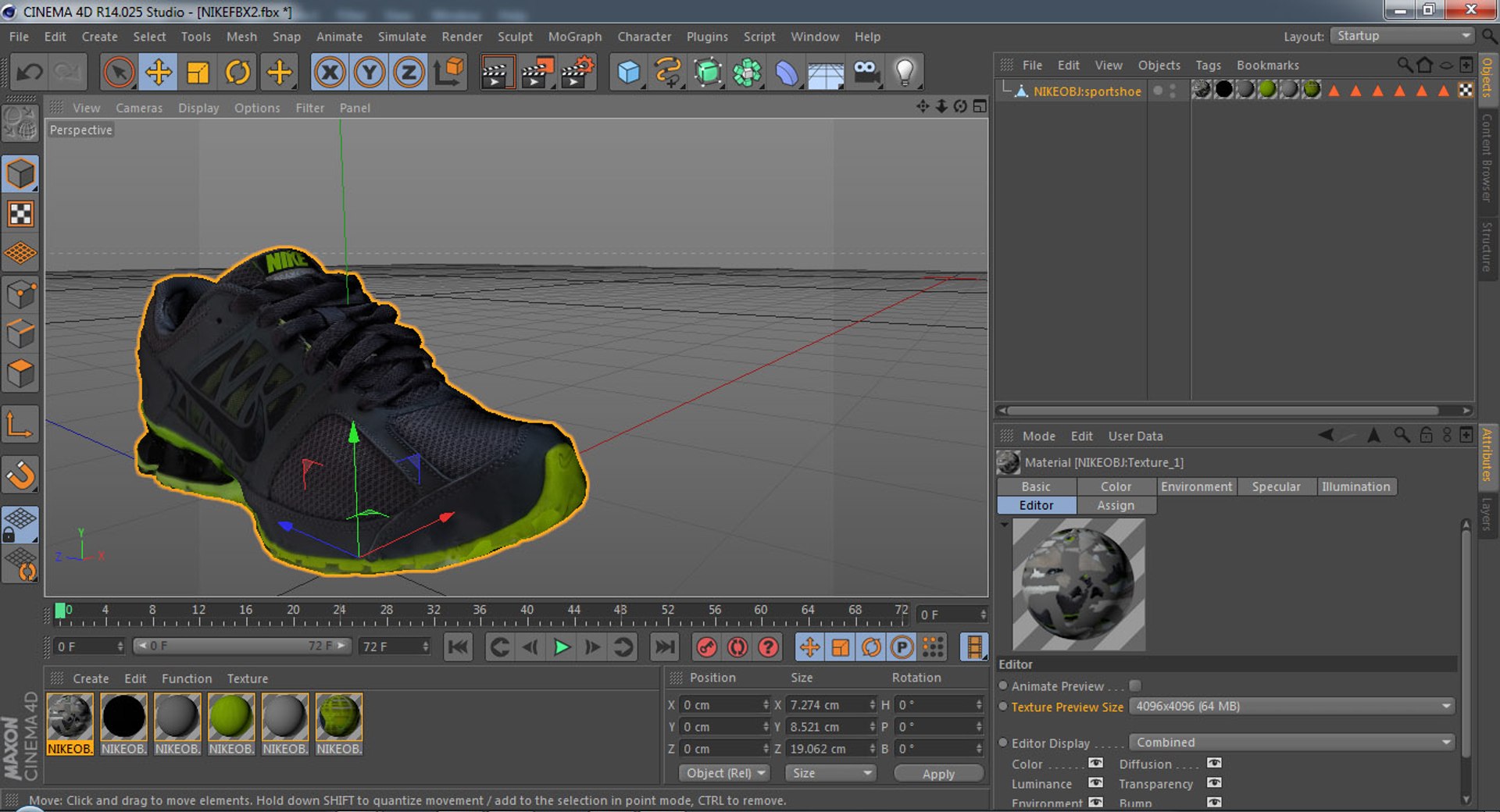The height and width of the screenshot is (812, 1500).
Task: Open the Material manager Function menu
Action: point(186,678)
